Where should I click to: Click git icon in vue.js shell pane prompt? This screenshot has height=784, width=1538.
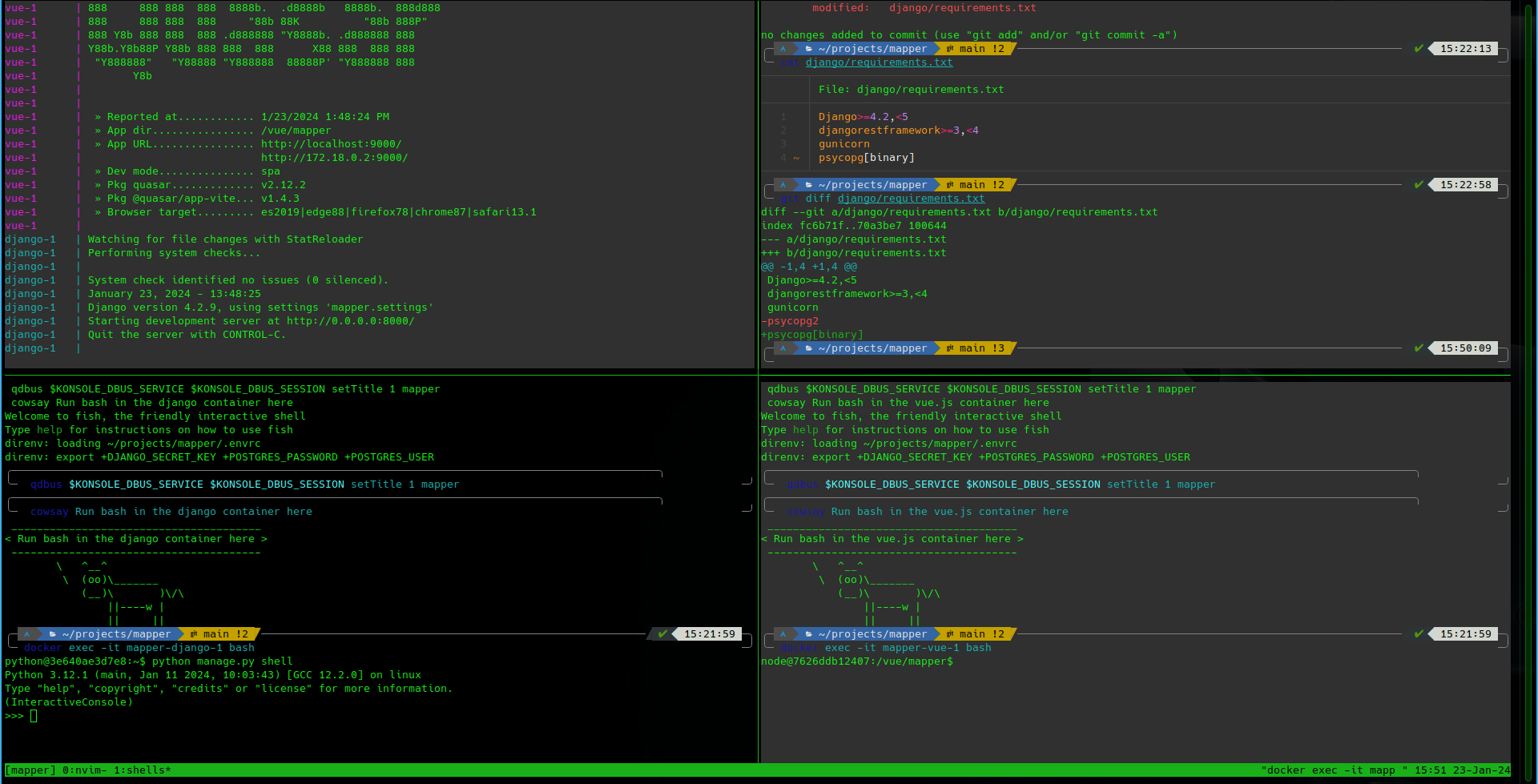(x=950, y=634)
